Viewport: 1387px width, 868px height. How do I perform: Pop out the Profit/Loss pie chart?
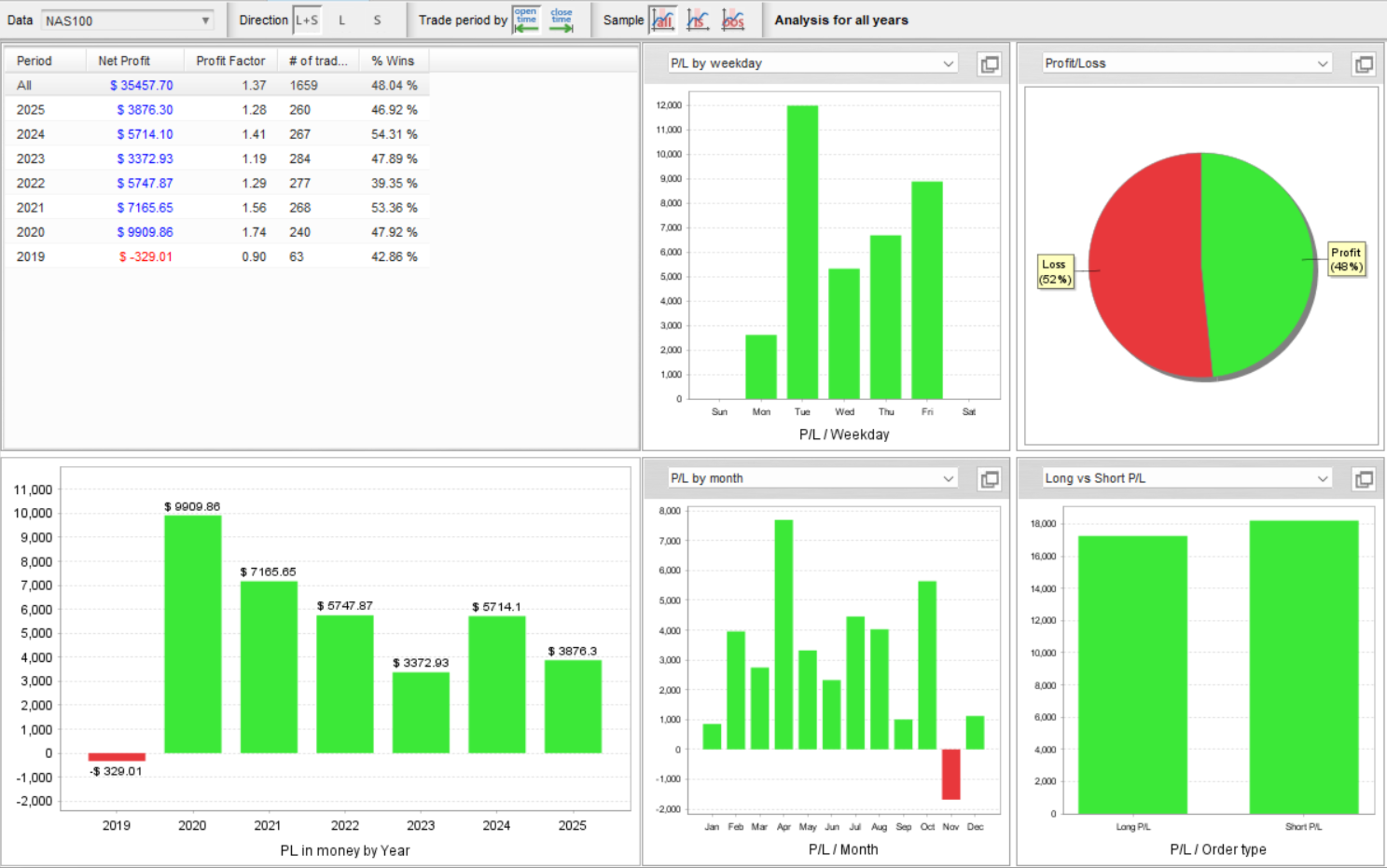pyautogui.click(x=1364, y=63)
